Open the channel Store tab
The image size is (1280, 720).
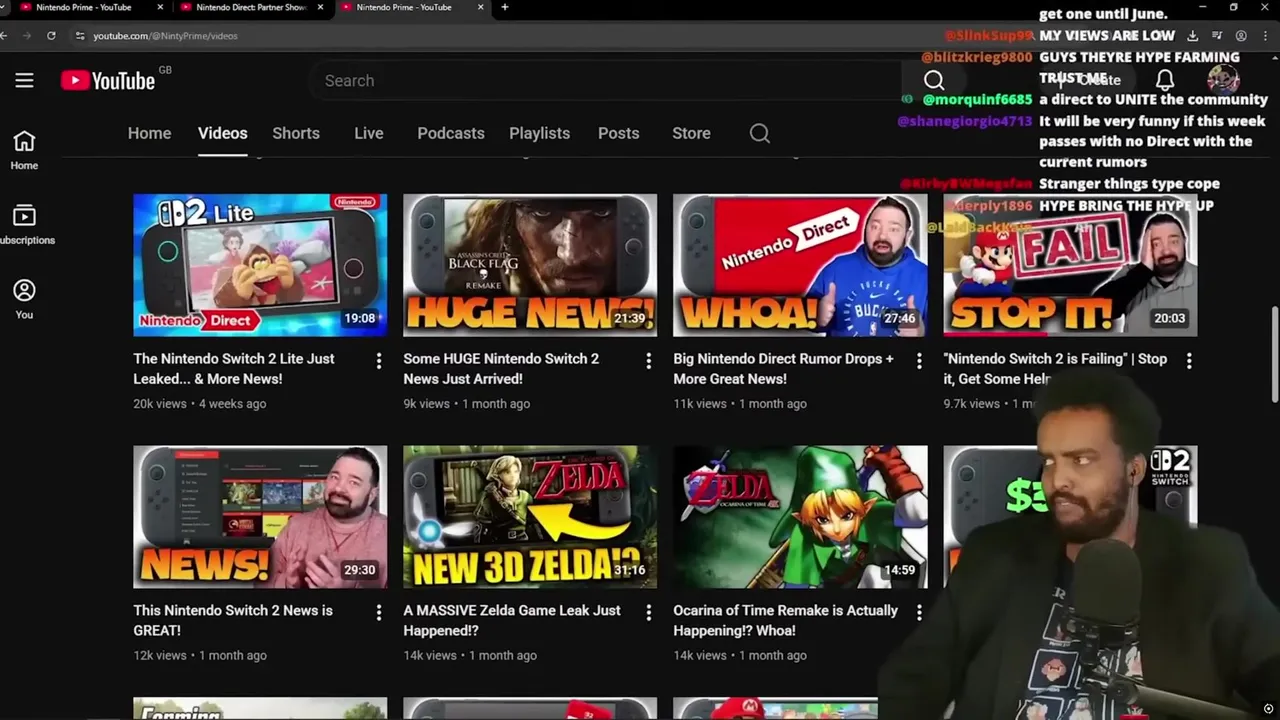pyautogui.click(x=691, y=133)
